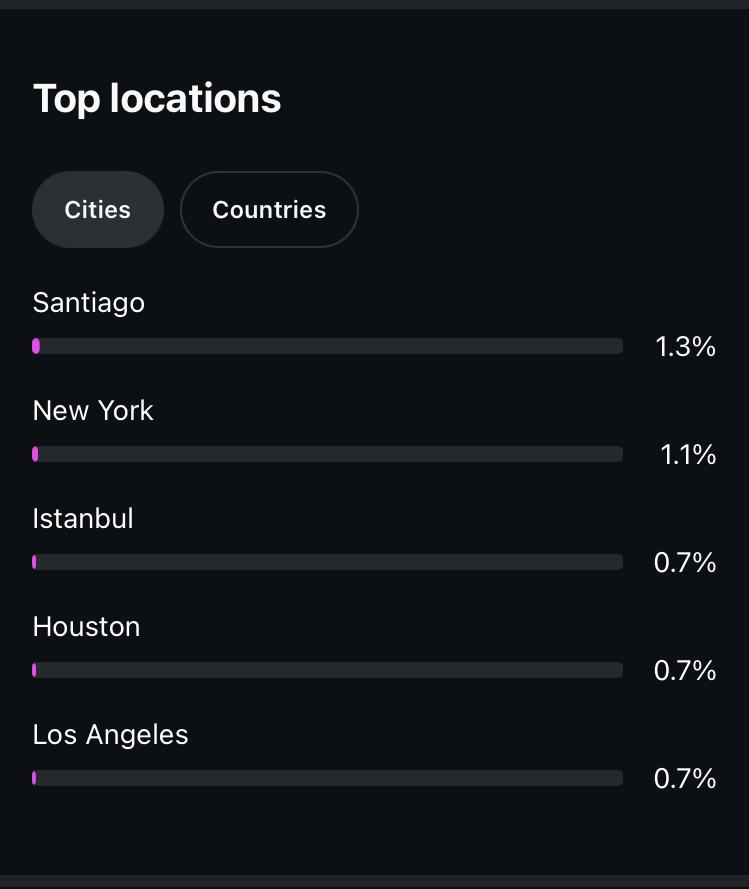Select the Houston city label
The width and height of the screenshot is (749, 889).
(x=86, y=626)
